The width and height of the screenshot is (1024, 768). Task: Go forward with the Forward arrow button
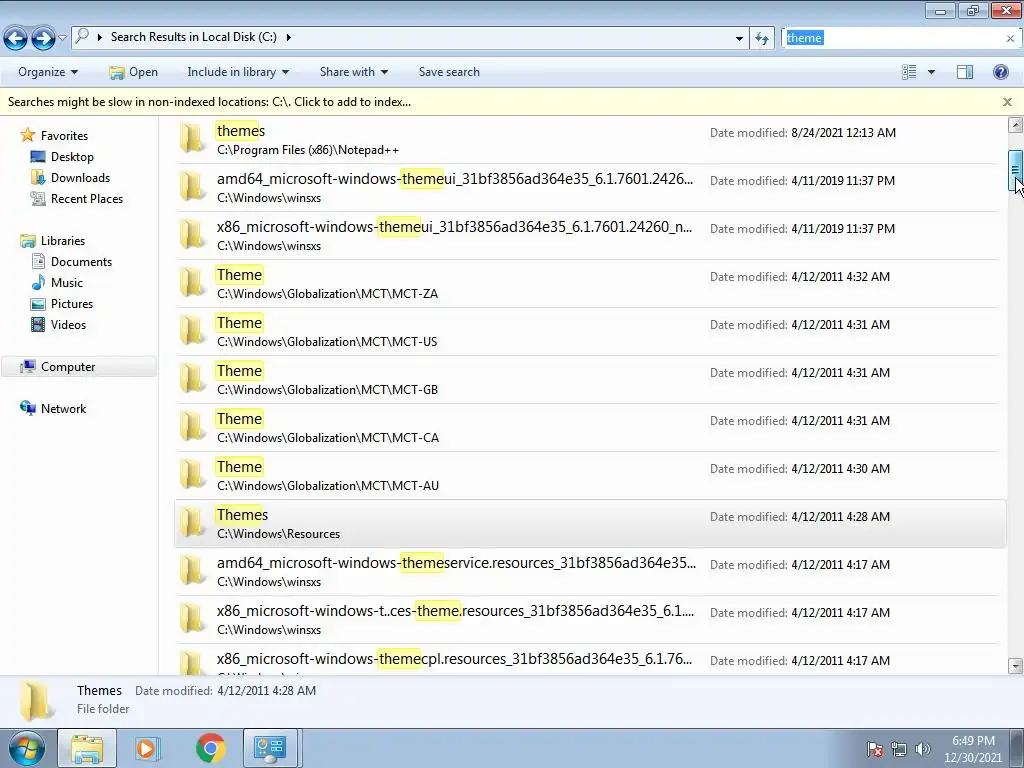(x=43, y=39)
